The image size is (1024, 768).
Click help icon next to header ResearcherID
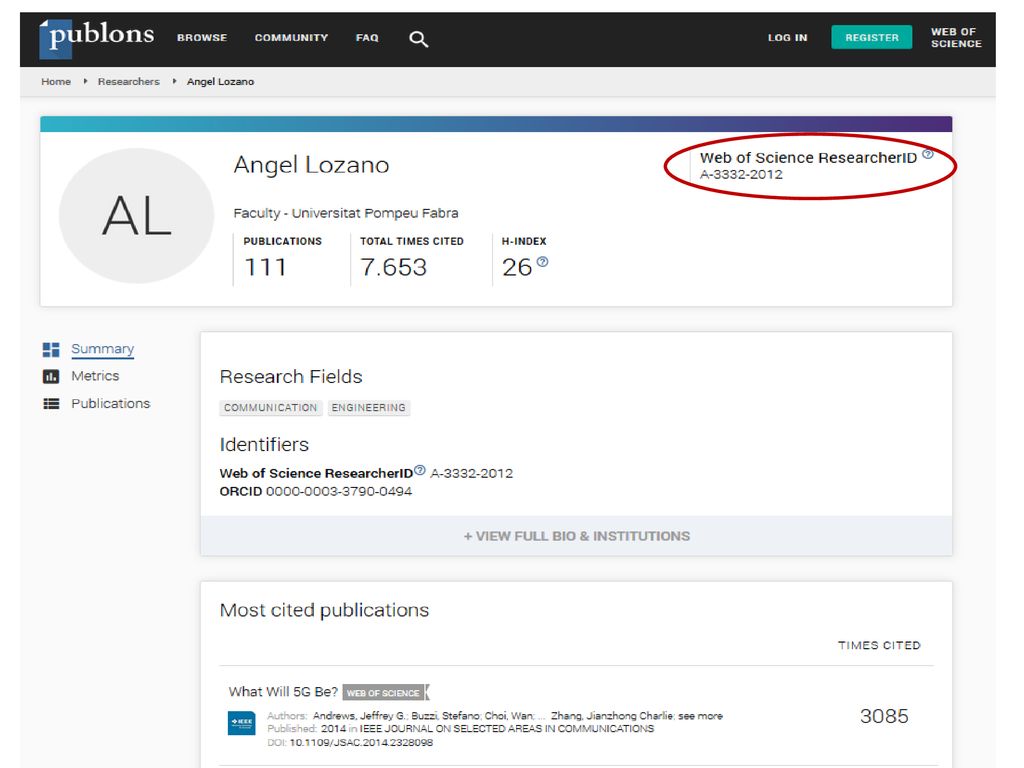pyautogui.click(x=927, y=154)
